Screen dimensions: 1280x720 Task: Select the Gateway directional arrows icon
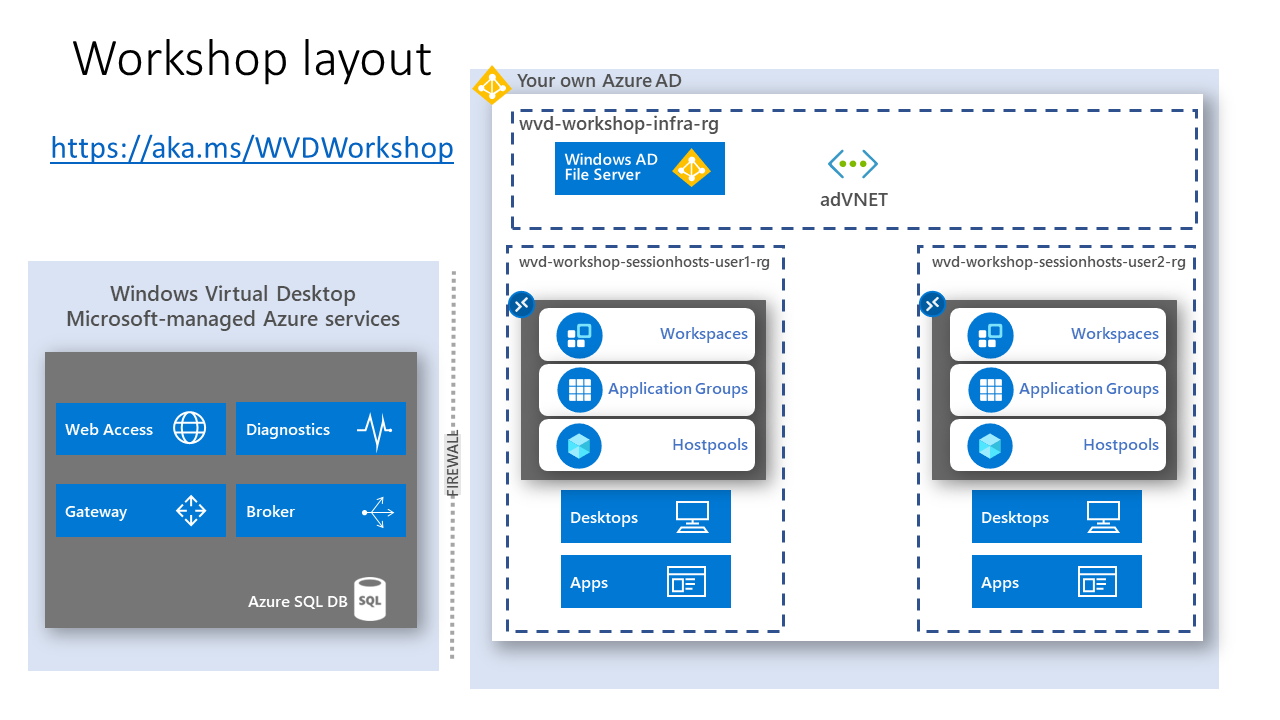tap(190, 510)
